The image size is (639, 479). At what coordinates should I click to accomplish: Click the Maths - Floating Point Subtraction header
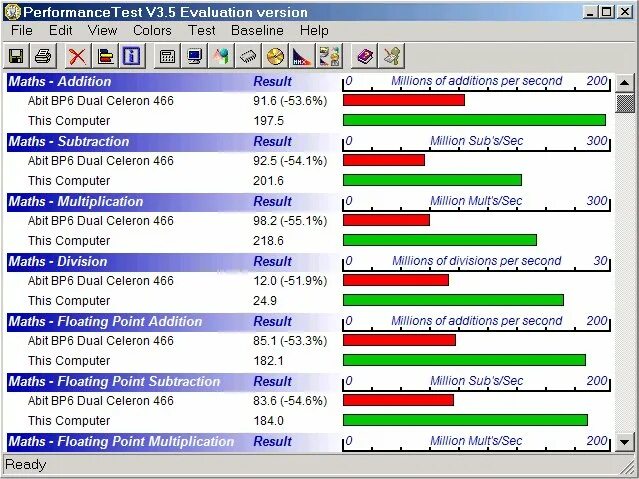tap(114, 381)
